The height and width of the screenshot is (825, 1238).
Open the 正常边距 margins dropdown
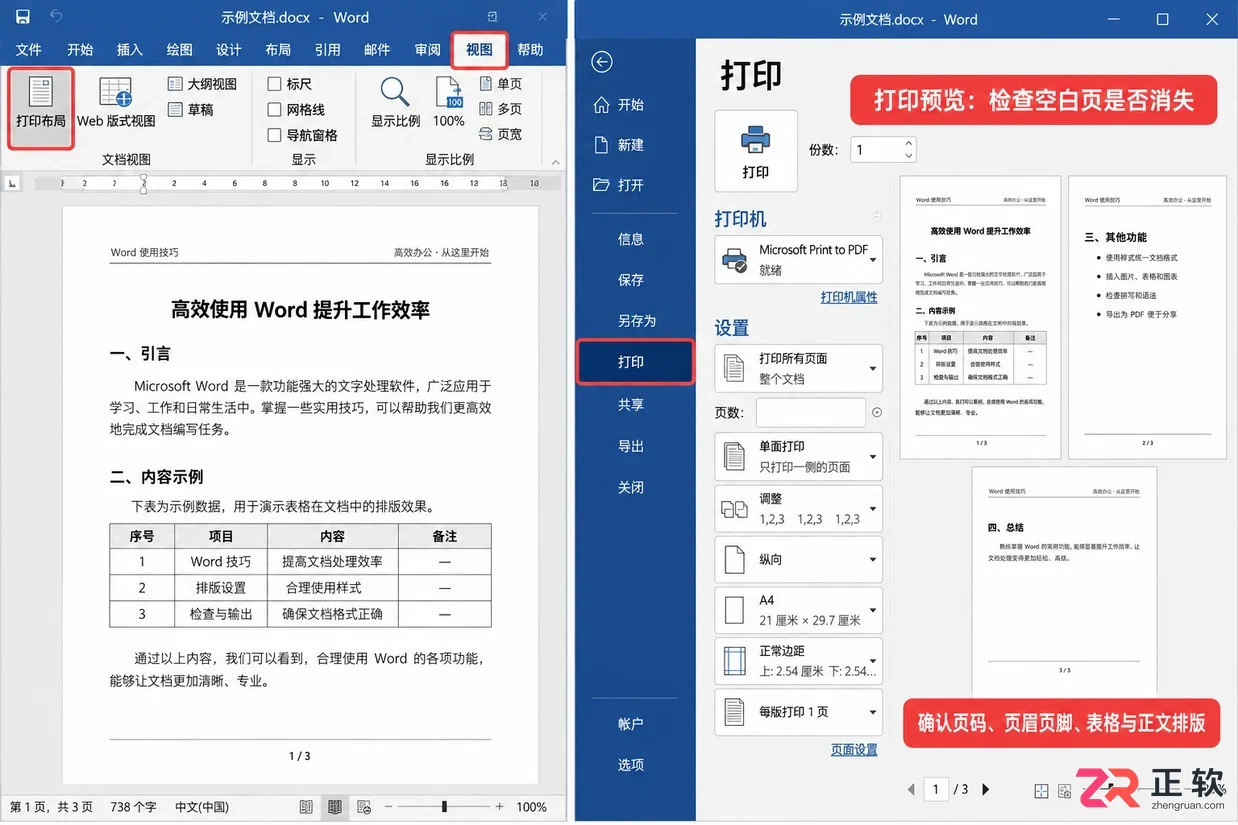pyautogui.click(x=799, y=660)
